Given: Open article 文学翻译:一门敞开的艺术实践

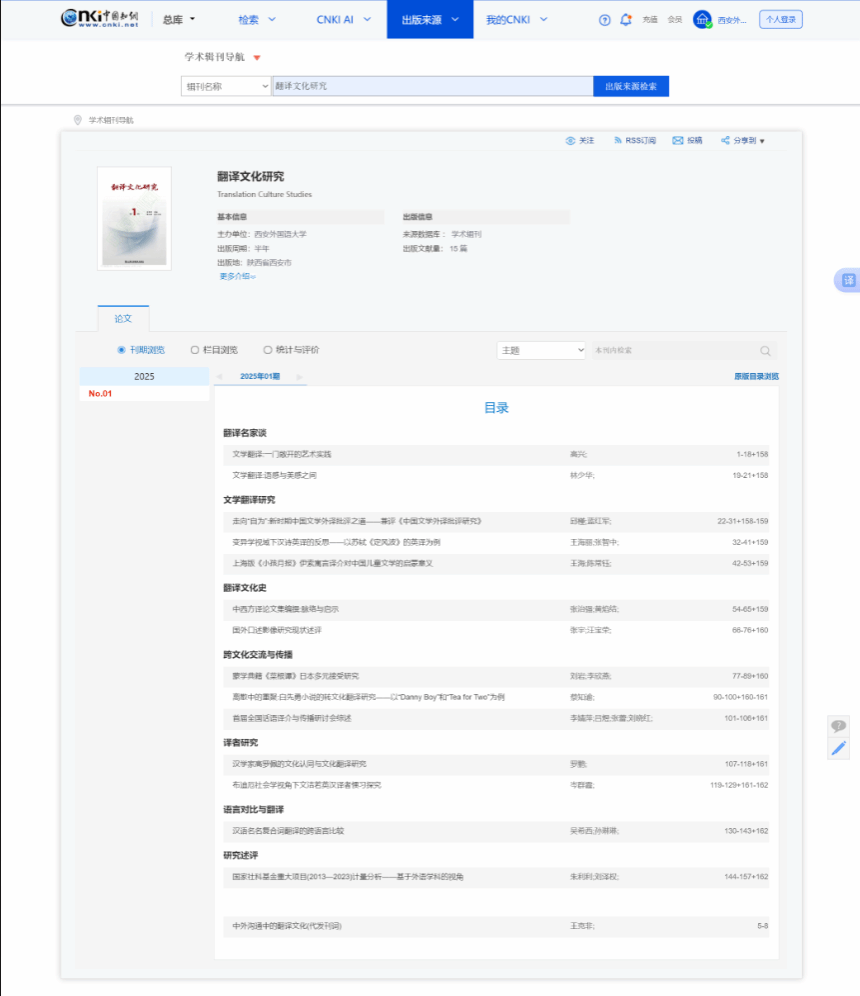Looking at the screenshot, I should 281,454.
